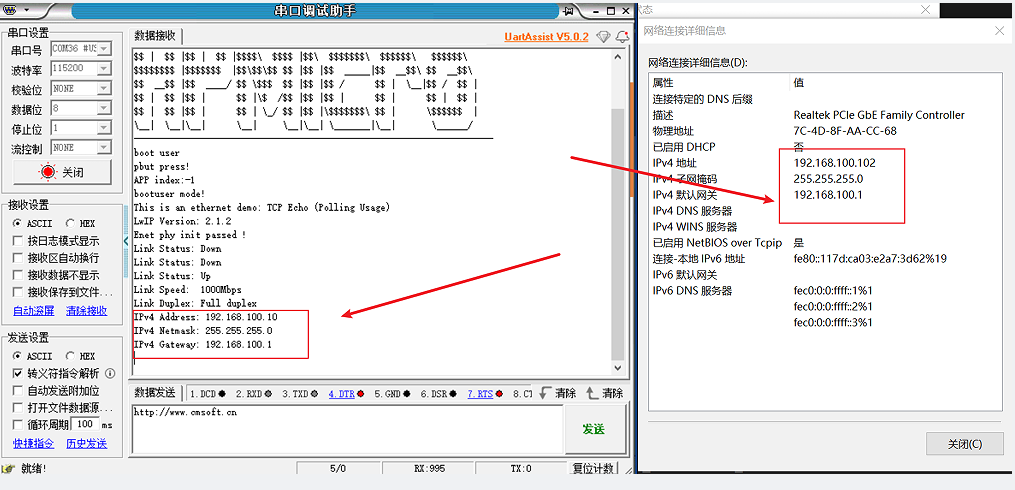
Task: Click the ready status icon beside 就绪
Action: coord(9,469)
